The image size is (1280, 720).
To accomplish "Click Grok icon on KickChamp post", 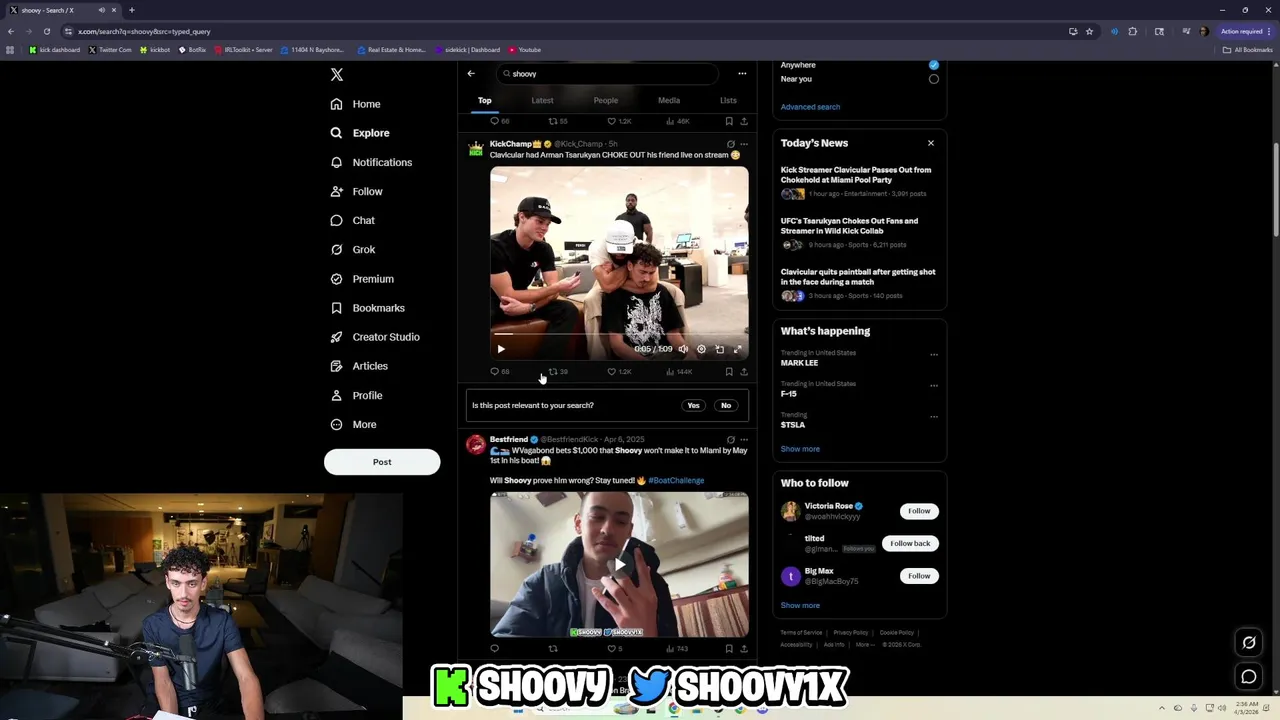I will [730, 144].
